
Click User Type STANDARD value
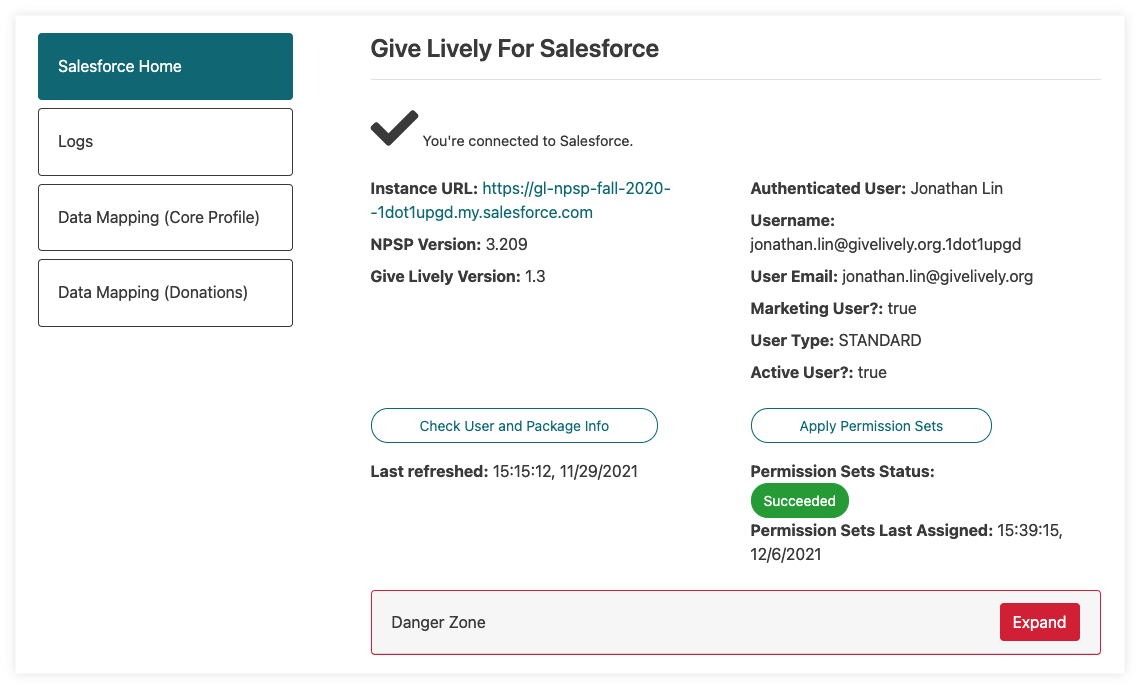[880, 340]
